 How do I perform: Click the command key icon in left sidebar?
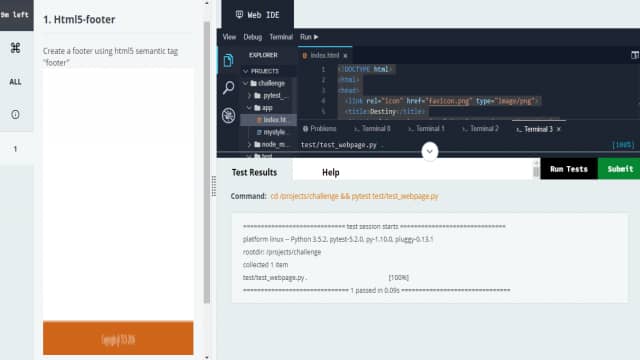click(16, 48)
